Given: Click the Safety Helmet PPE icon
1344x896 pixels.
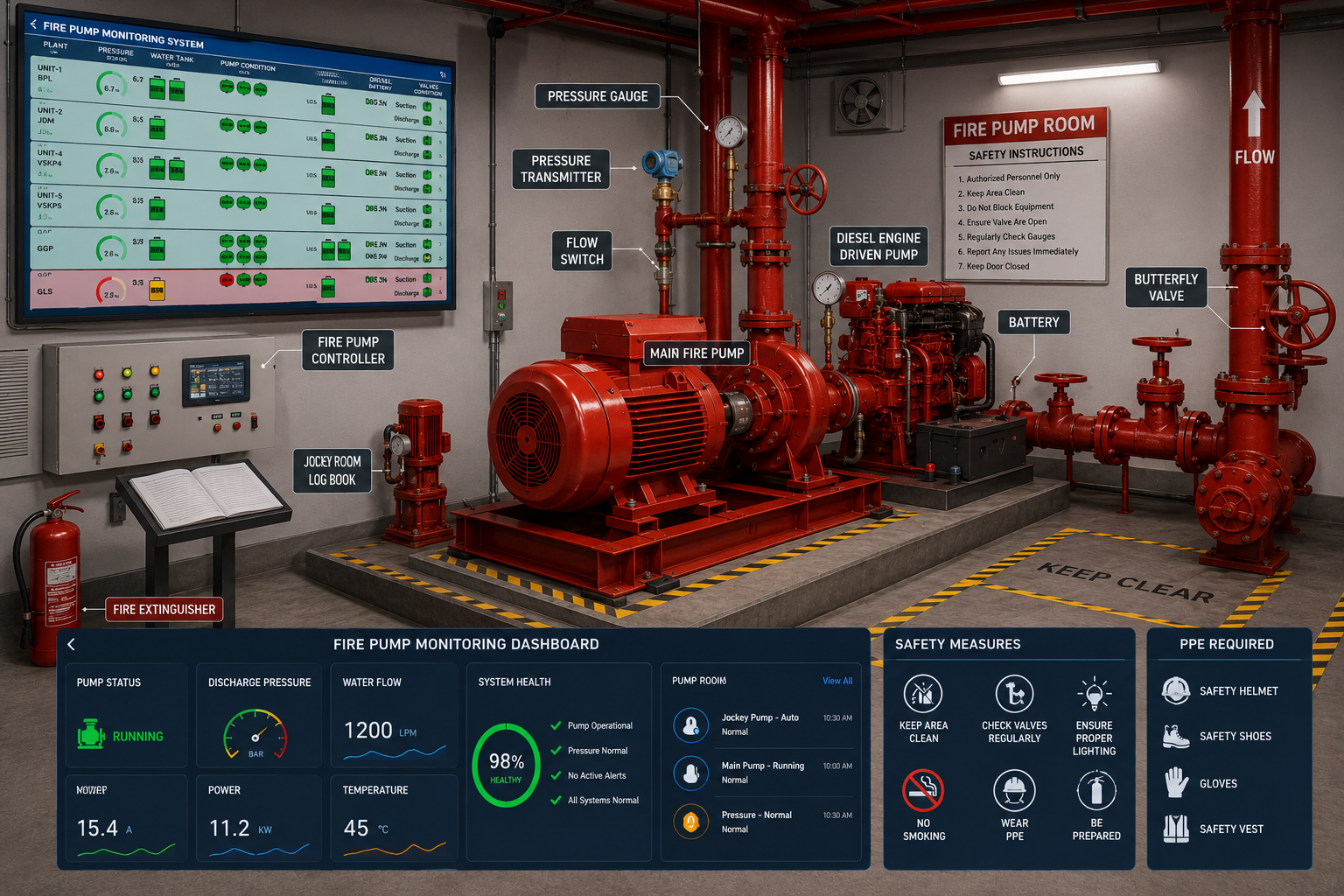Looking at the screenshot, I should pos(1176,691).
